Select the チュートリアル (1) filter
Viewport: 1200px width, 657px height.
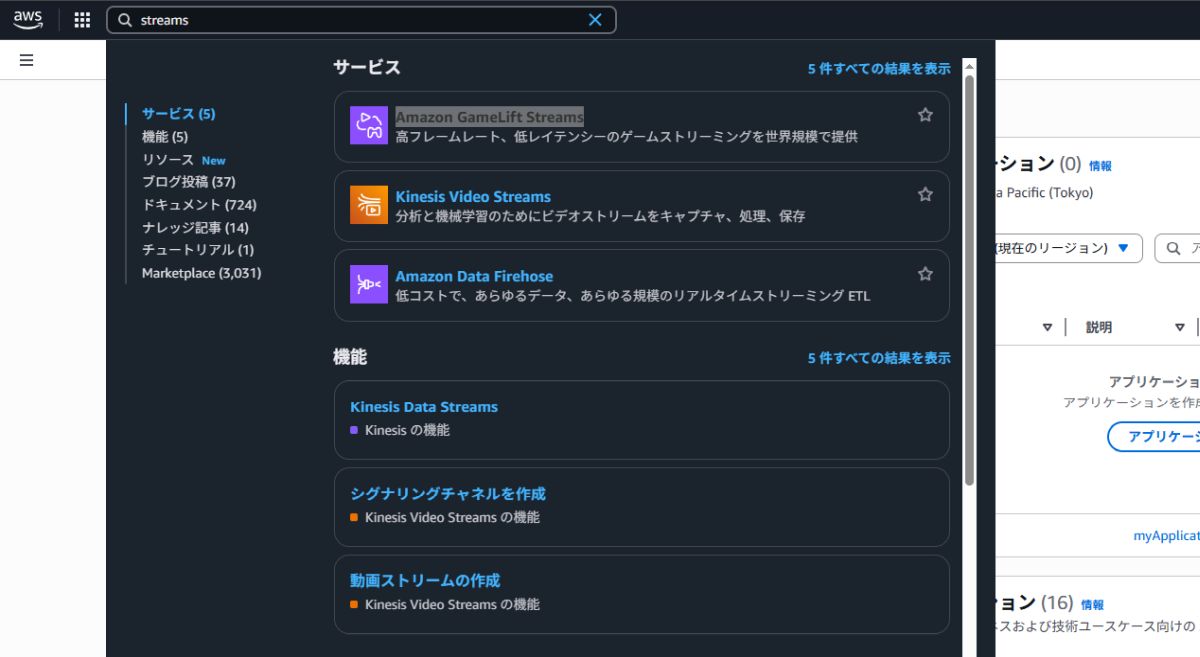198,250
